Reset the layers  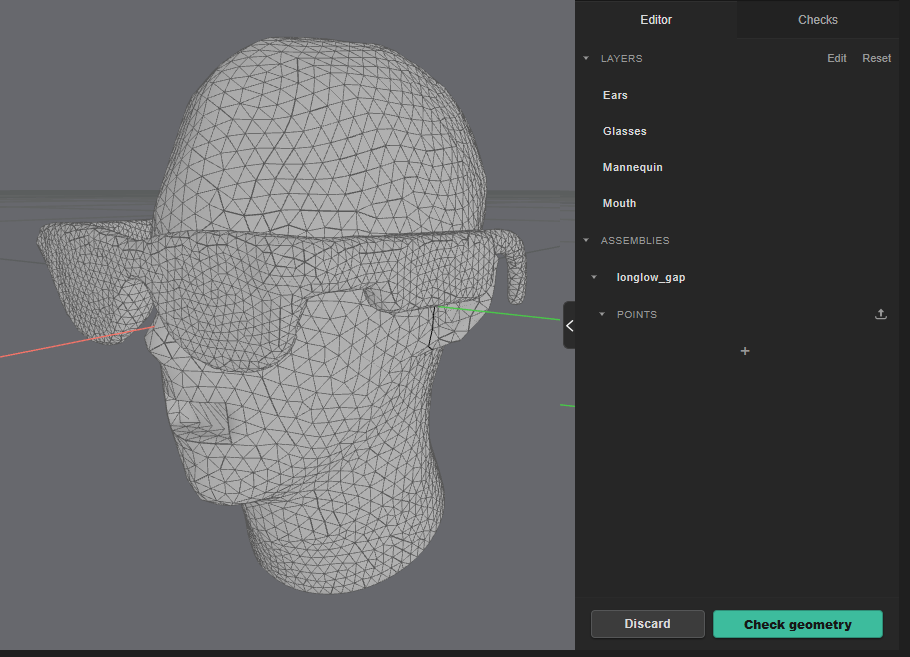click(876, 58)
